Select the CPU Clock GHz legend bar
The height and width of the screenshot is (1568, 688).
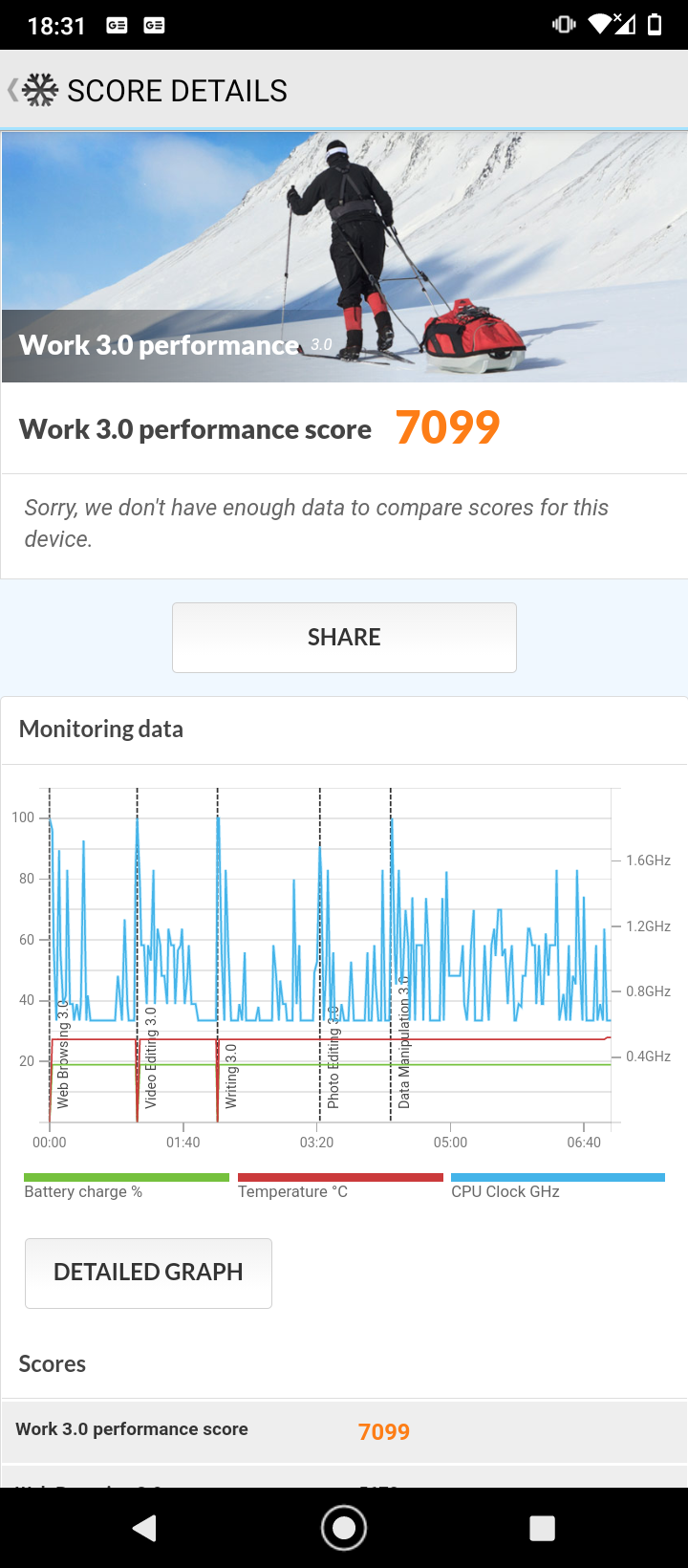(x=557, y=1178)
